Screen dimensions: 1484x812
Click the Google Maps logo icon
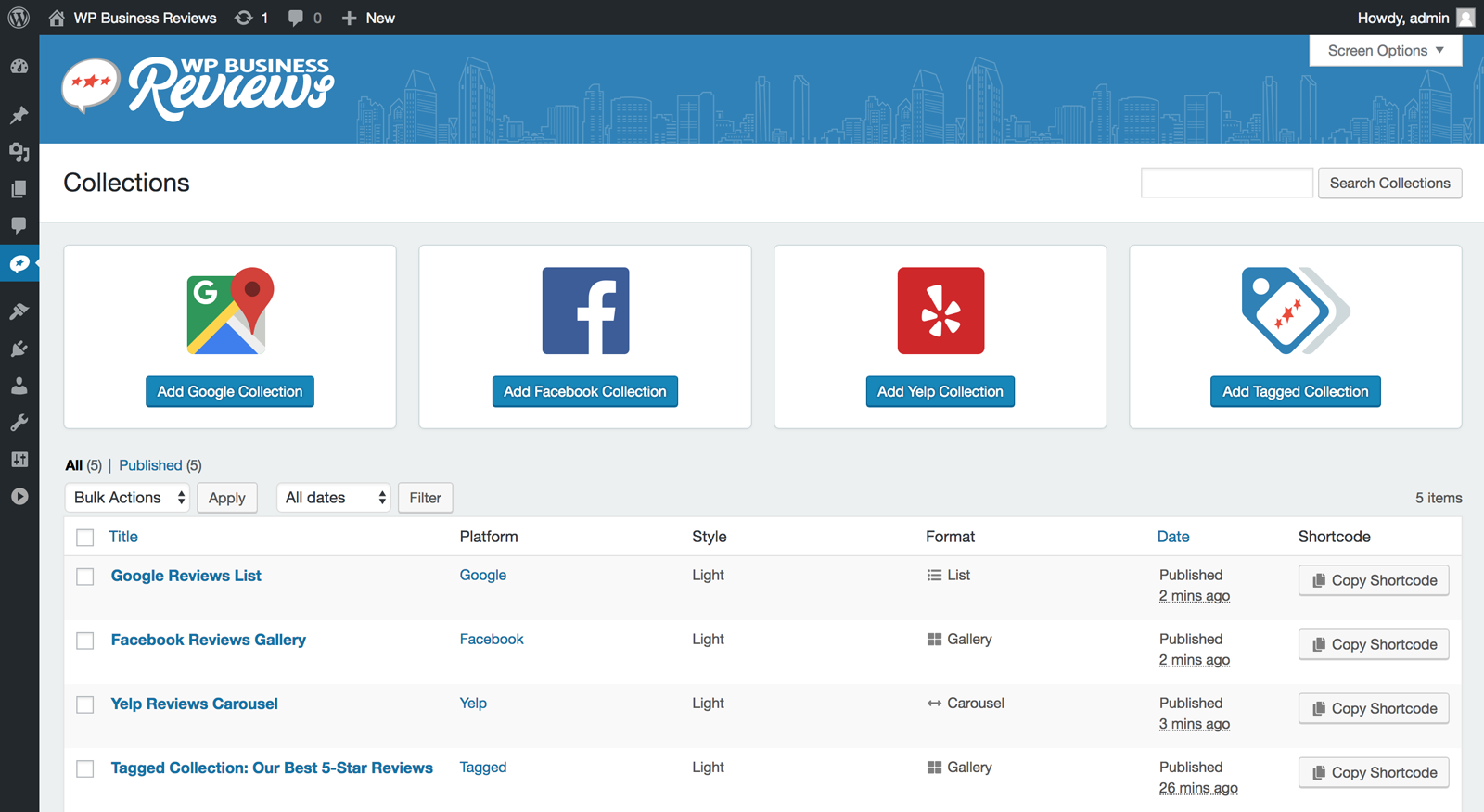click(230, 311)
